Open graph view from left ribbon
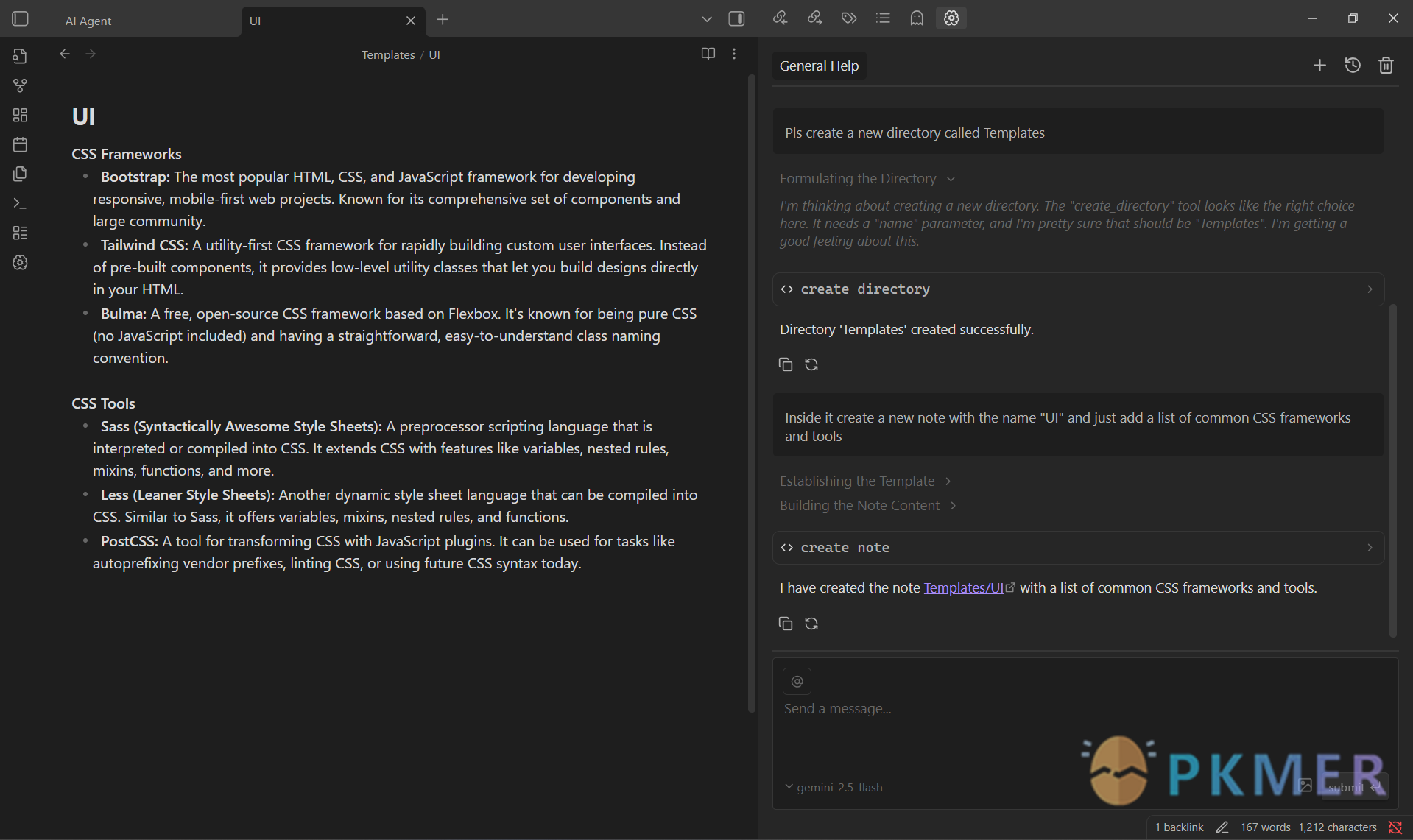The width and height of the screenshot is (1413, 840). pyautogui.click(x=20, y=85)
